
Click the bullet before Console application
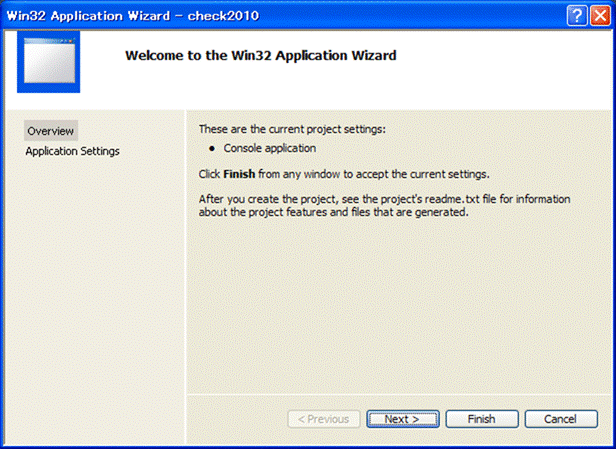click(x=212, y=149)
